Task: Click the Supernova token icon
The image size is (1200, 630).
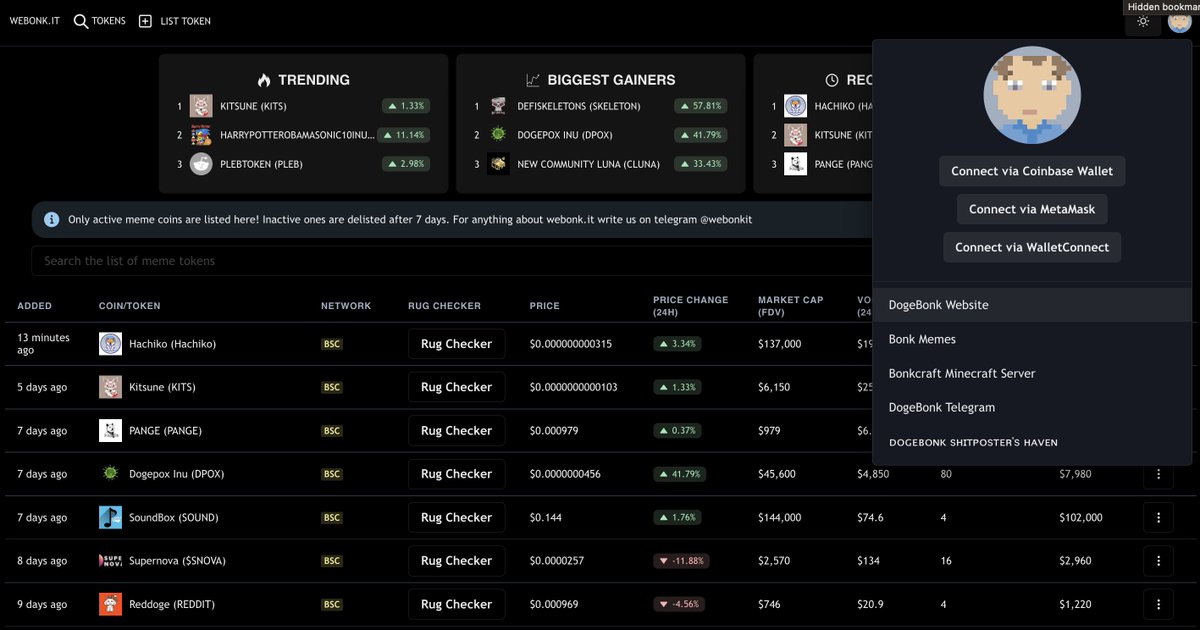Action: 110,561
